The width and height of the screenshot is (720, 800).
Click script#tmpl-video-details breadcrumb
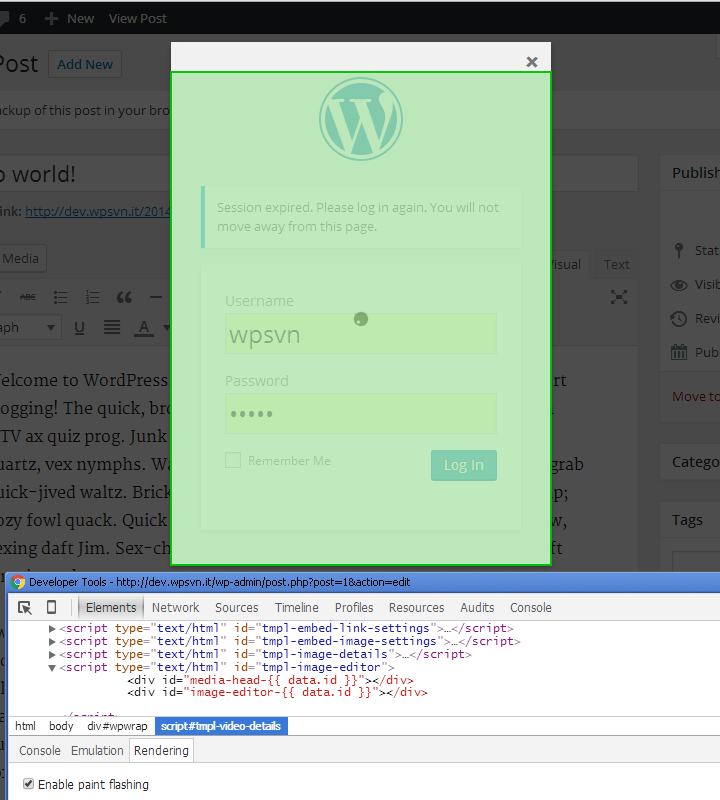click(221, 726)
